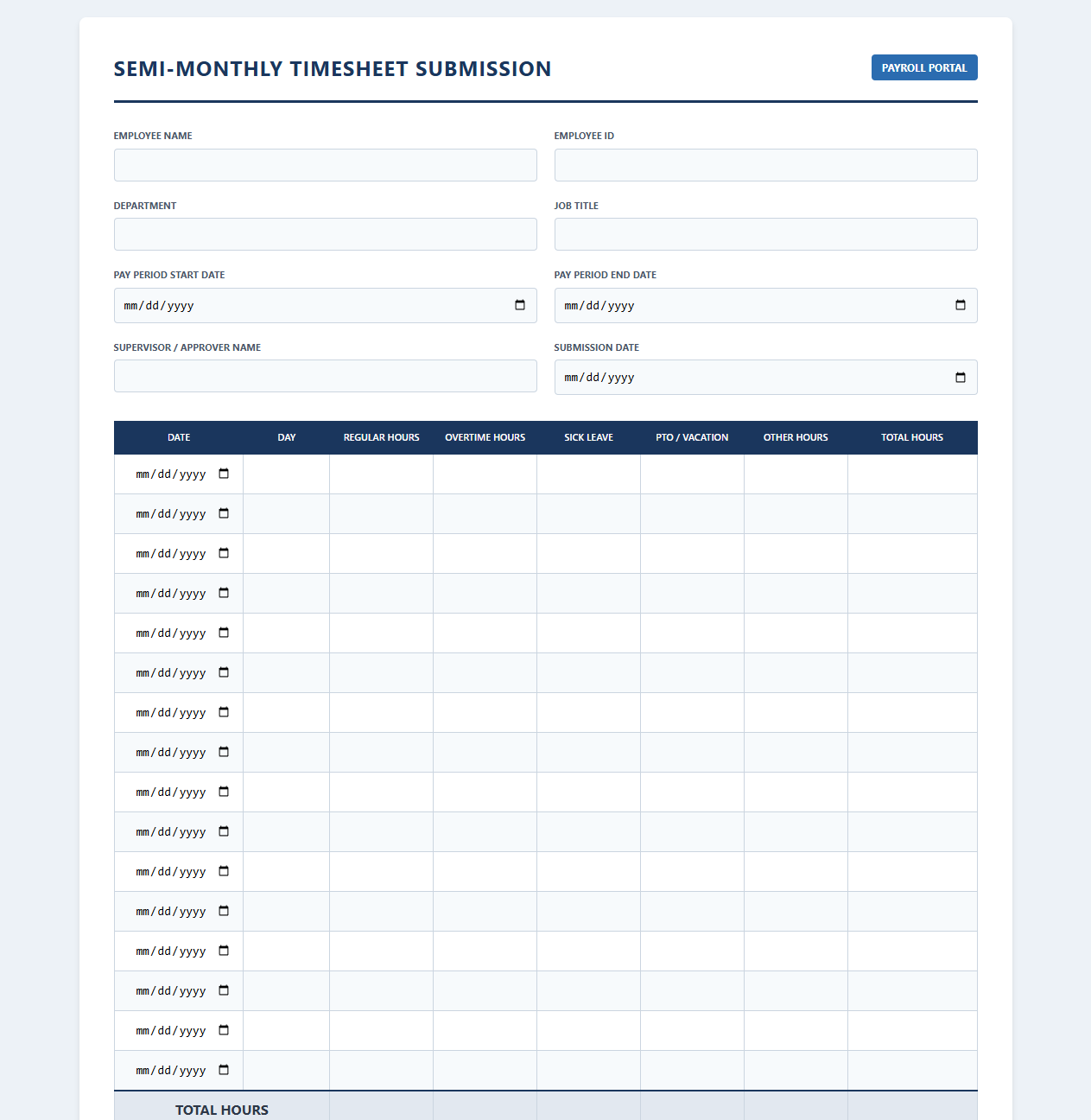Click the 'PTO / VACATION' column header
The height and width of the screenshot is (1120, 1091).
693,437
